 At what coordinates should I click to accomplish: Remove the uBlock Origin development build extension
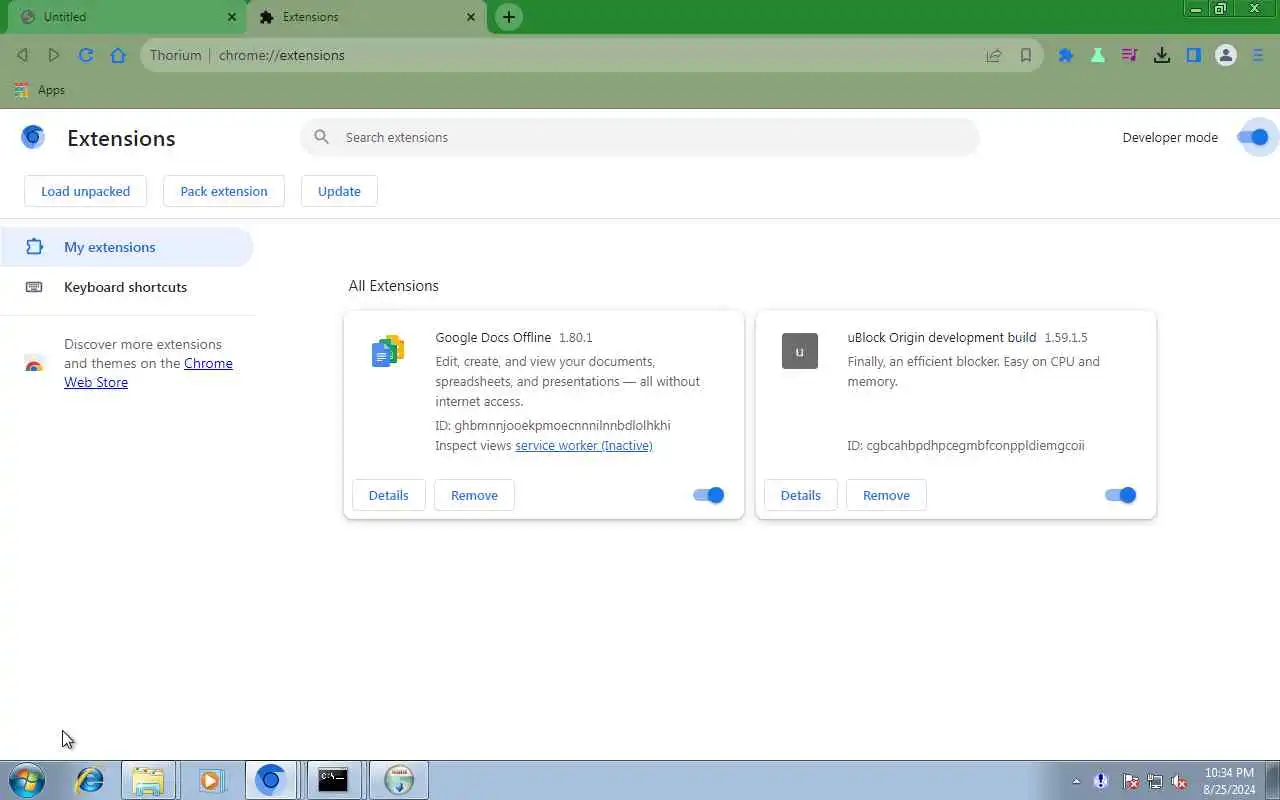pyautogui.click(x=886, y=495)
